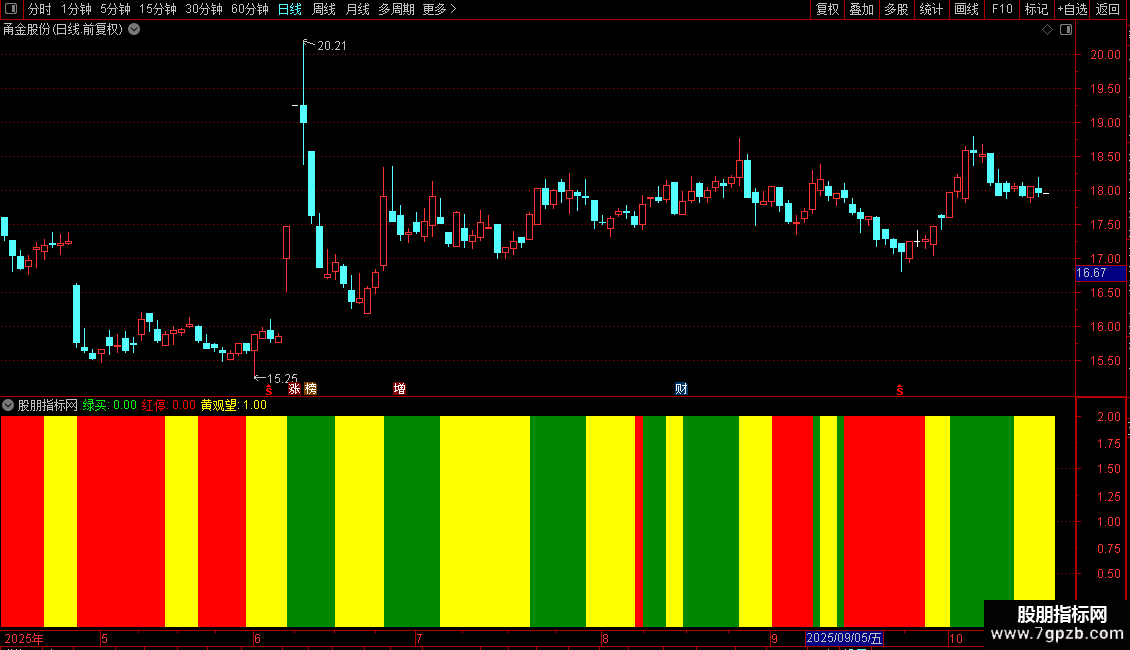The height and width of the screenshot is (650, 1130).
Task: Click the 复权 adjustment button
Action: tap(827, 9)
